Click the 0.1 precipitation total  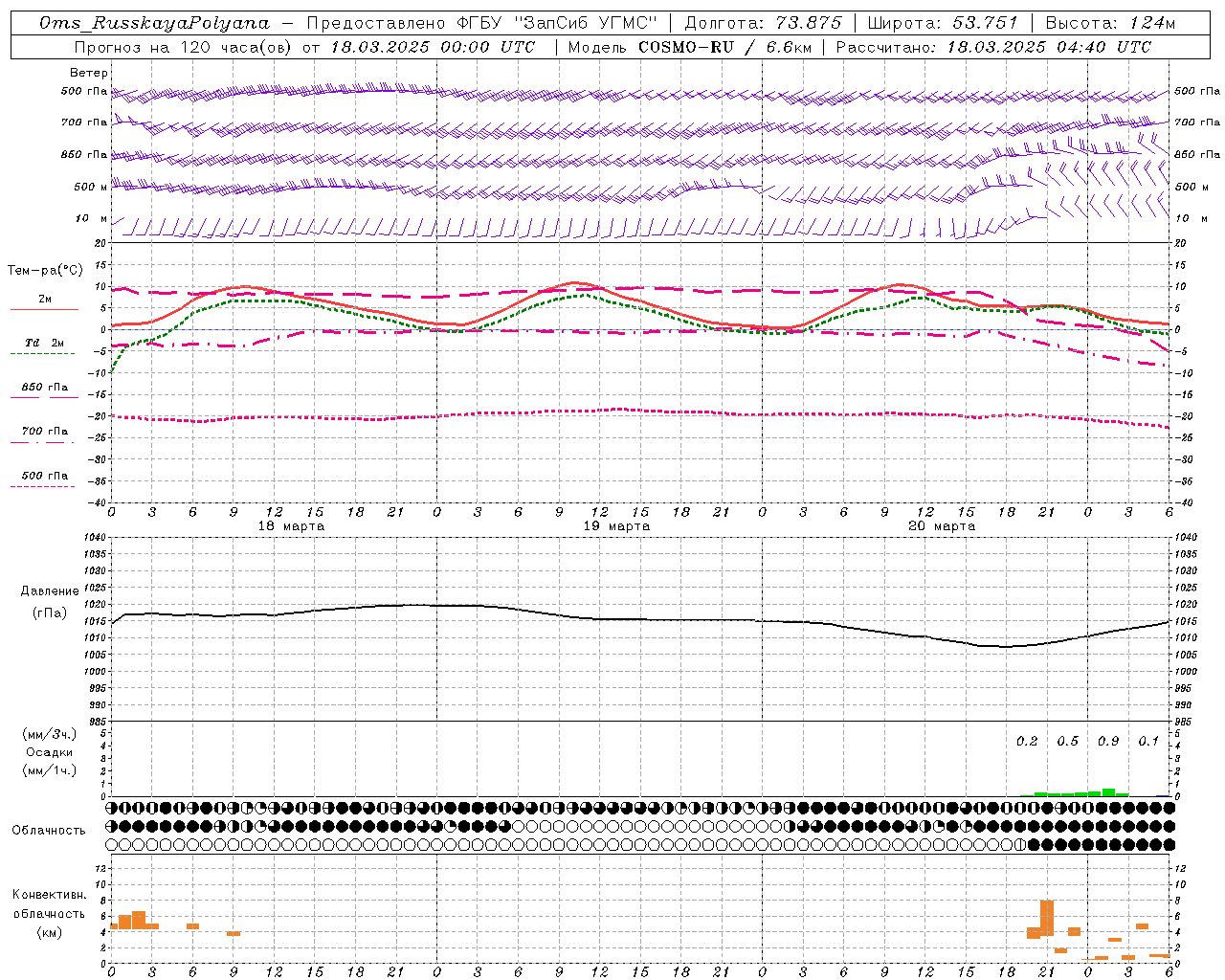1148,742
